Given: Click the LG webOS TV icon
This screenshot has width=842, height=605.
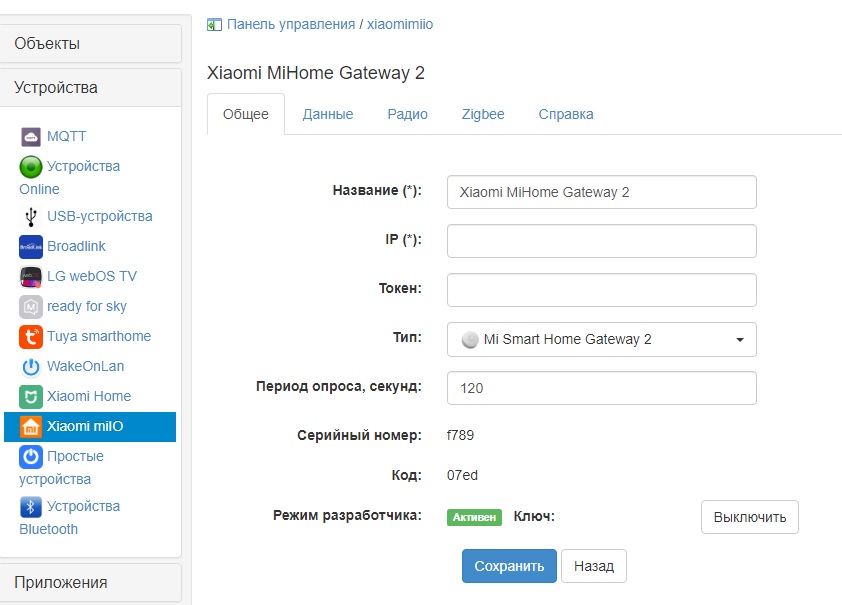Looking at the screenshot, I should click(x=30, y=277).
